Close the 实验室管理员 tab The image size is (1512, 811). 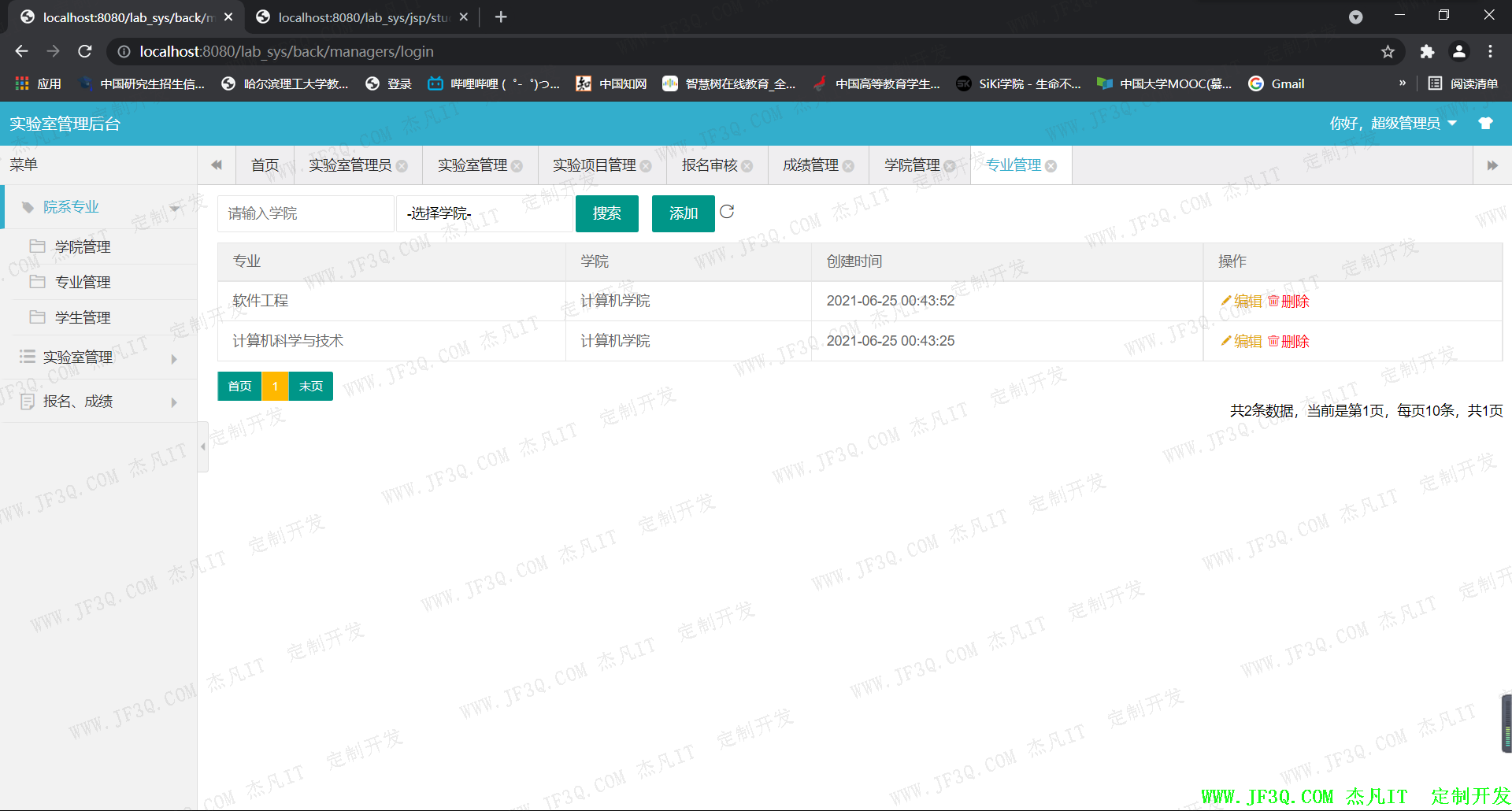click(x=402, y=166)
